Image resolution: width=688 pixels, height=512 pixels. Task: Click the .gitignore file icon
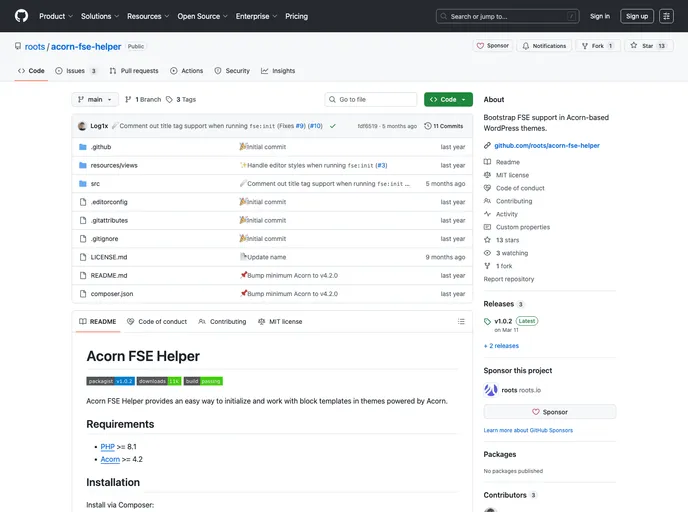(x=82, y=239)
